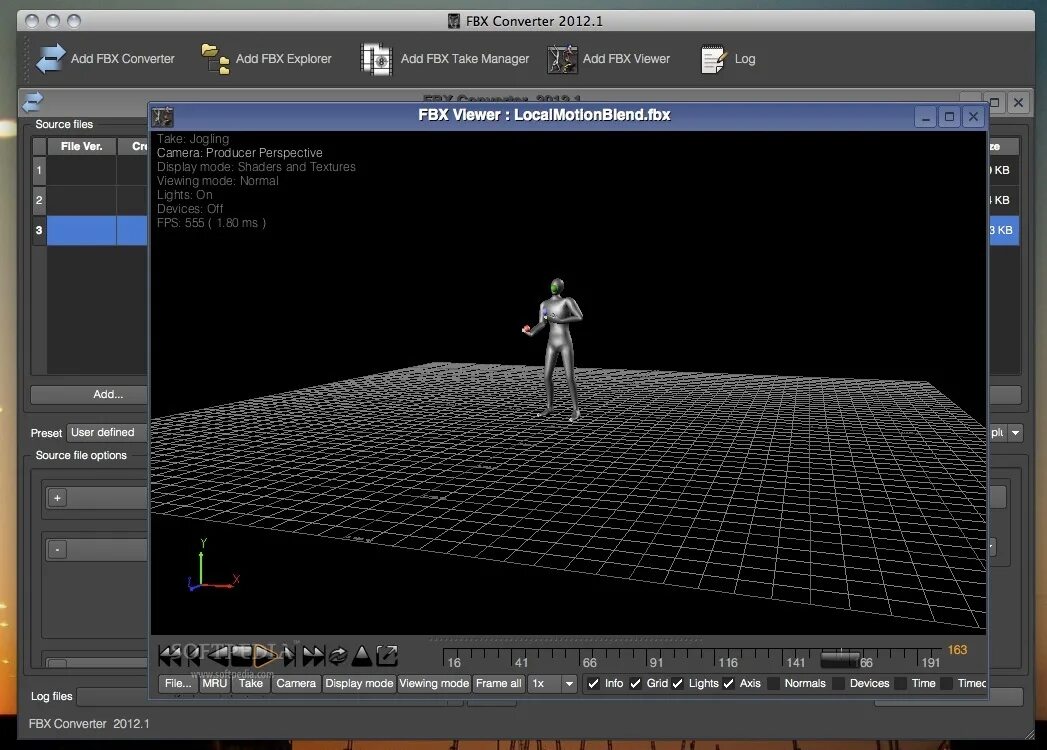
Task: Click the Add FBX Take Manager icon
Action: [377, 59]
